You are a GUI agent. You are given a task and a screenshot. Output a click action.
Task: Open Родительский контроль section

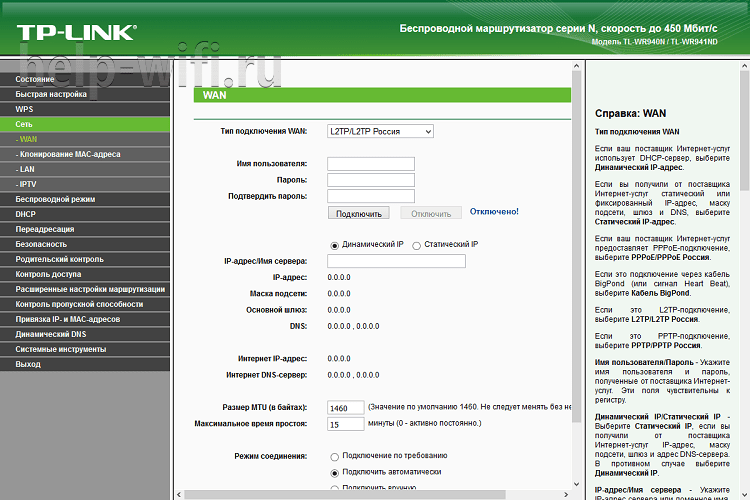click(85, 259)
